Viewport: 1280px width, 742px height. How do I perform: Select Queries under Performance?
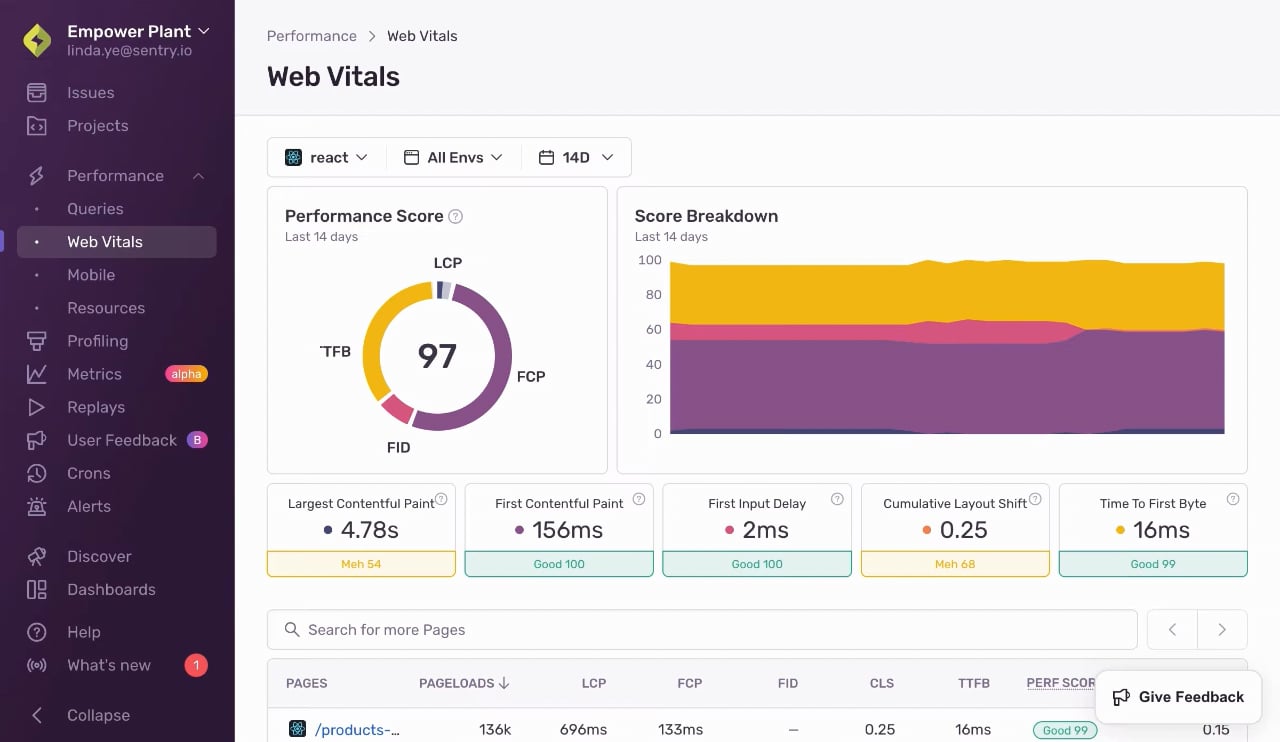(x=95, y=209)
